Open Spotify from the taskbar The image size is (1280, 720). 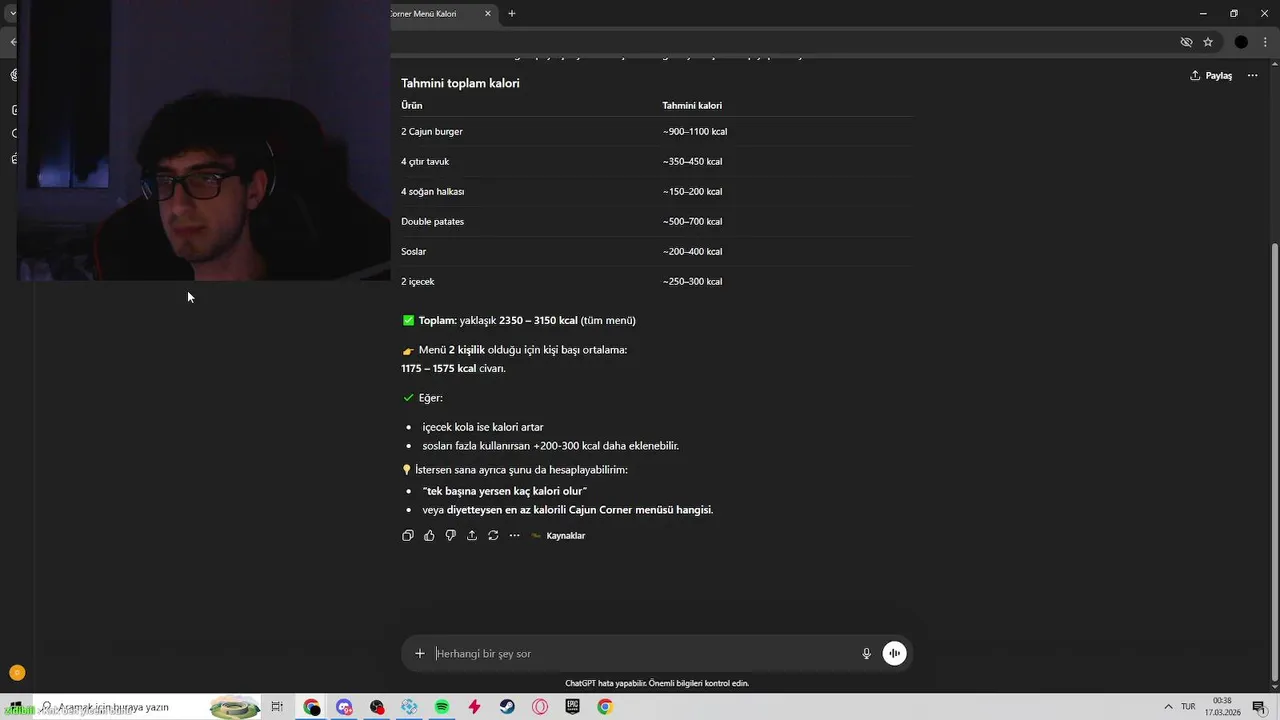(442, 707)
